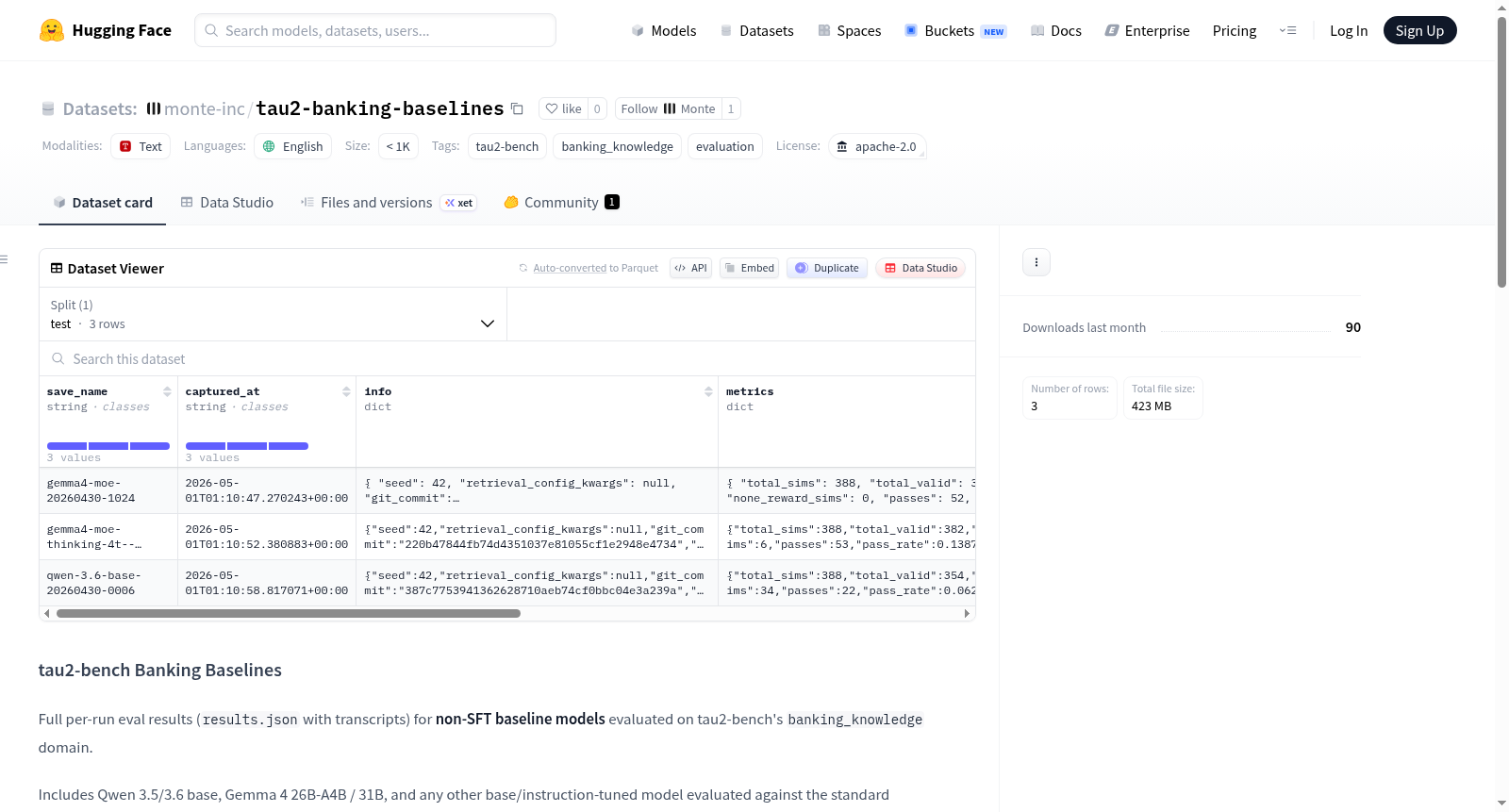
Task: Like the tau2-banking-baselines dataset
Action: pos(564,108)
